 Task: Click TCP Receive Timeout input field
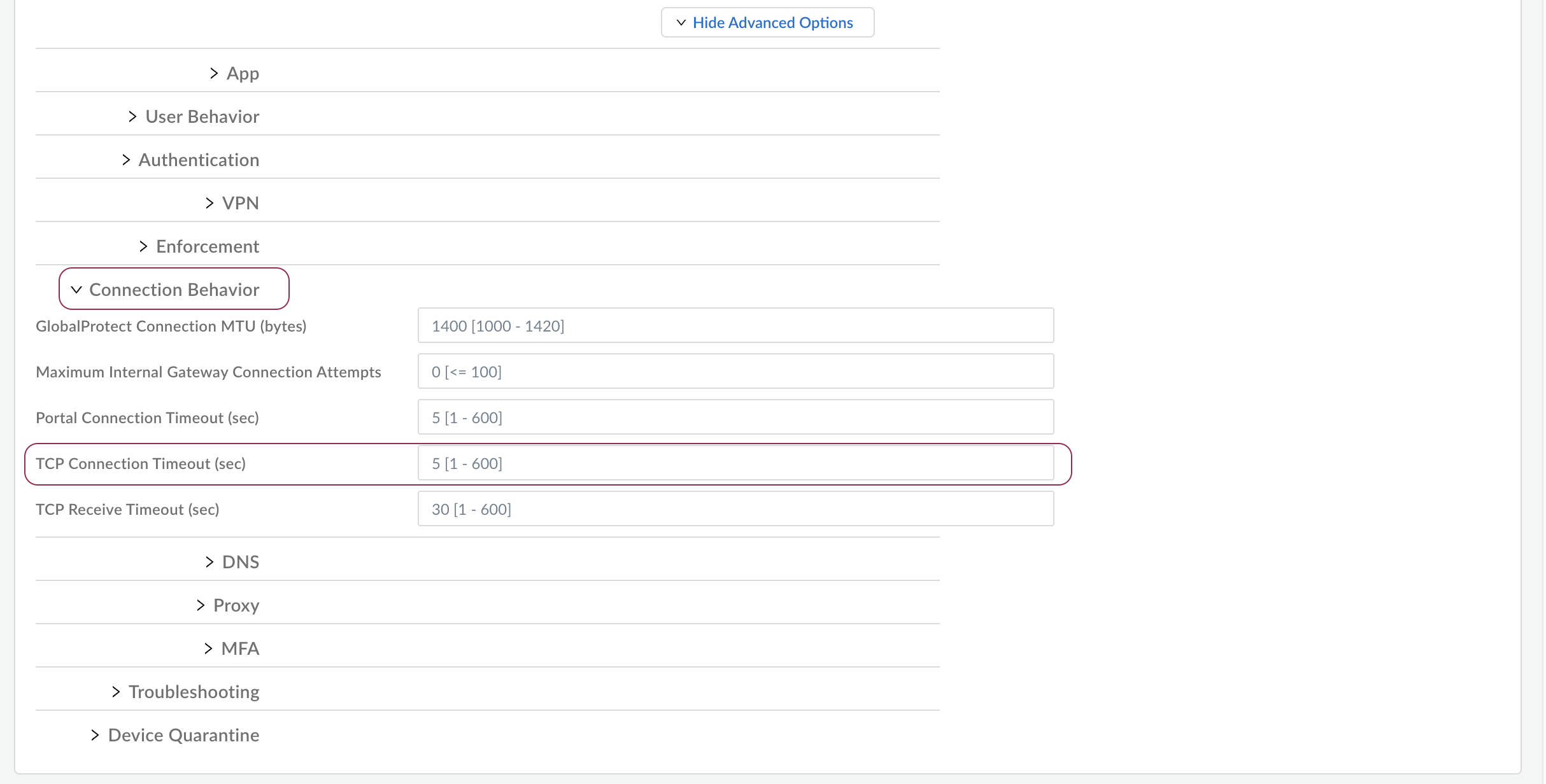click(735, 509)
